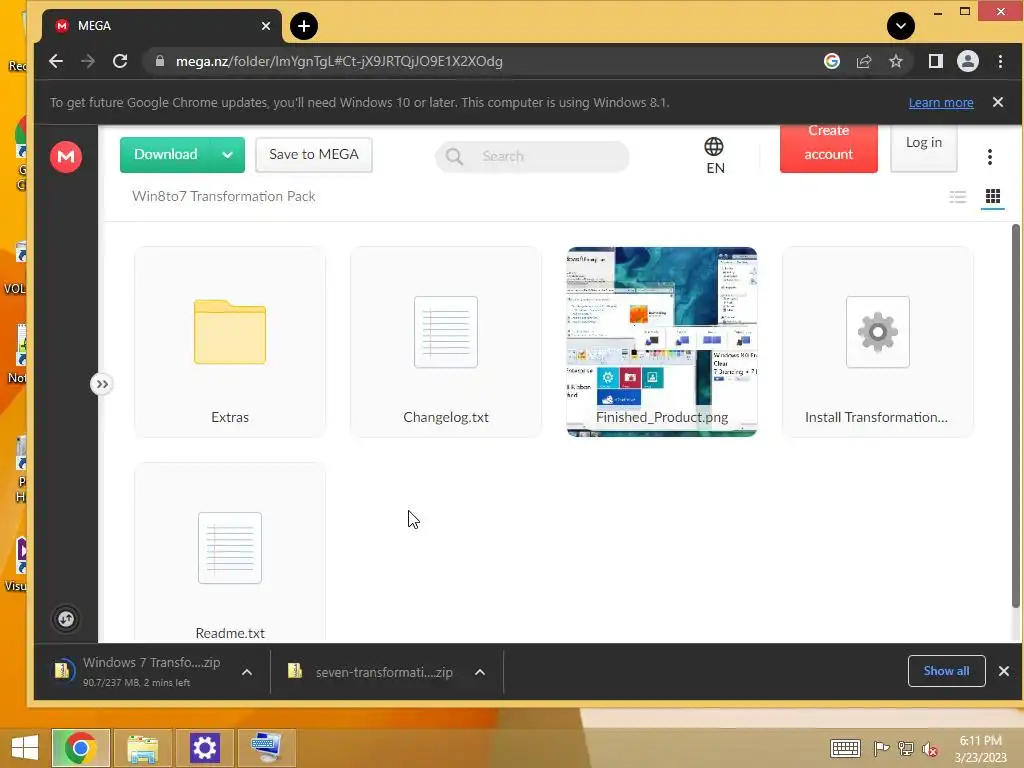Viewport: 1024px width, 768px height.
Task: Open the tab search dropdown
Action: pos(901,26)
